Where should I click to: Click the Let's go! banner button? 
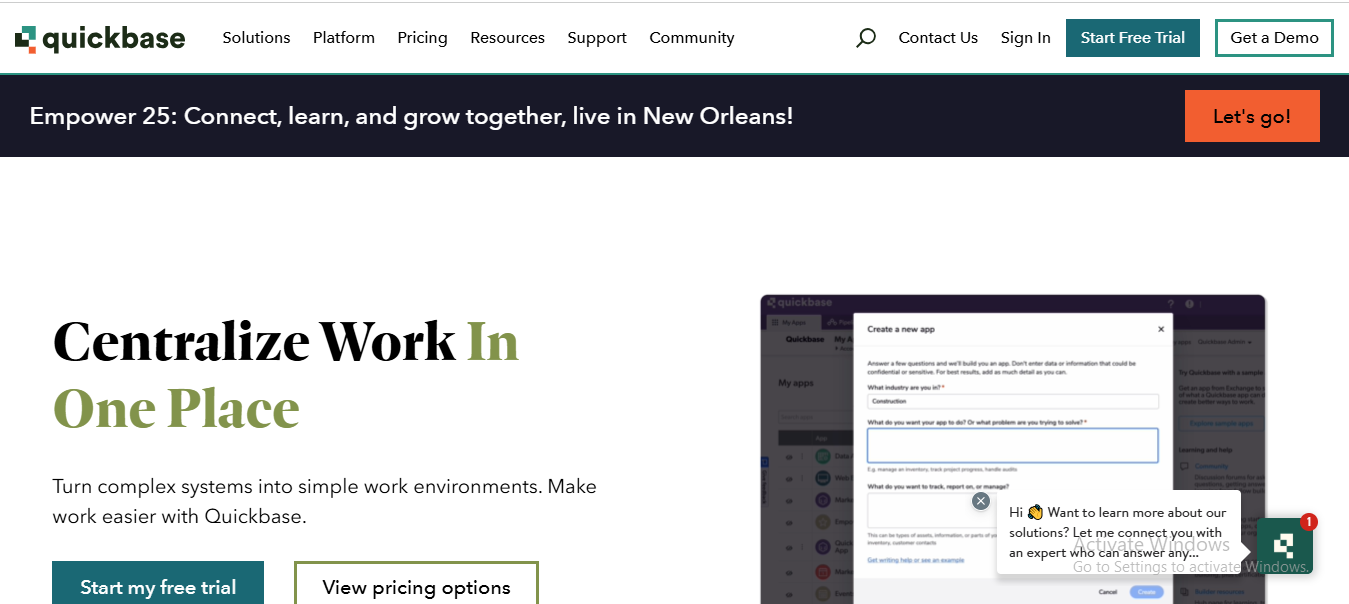click(x=1252, y=116)
